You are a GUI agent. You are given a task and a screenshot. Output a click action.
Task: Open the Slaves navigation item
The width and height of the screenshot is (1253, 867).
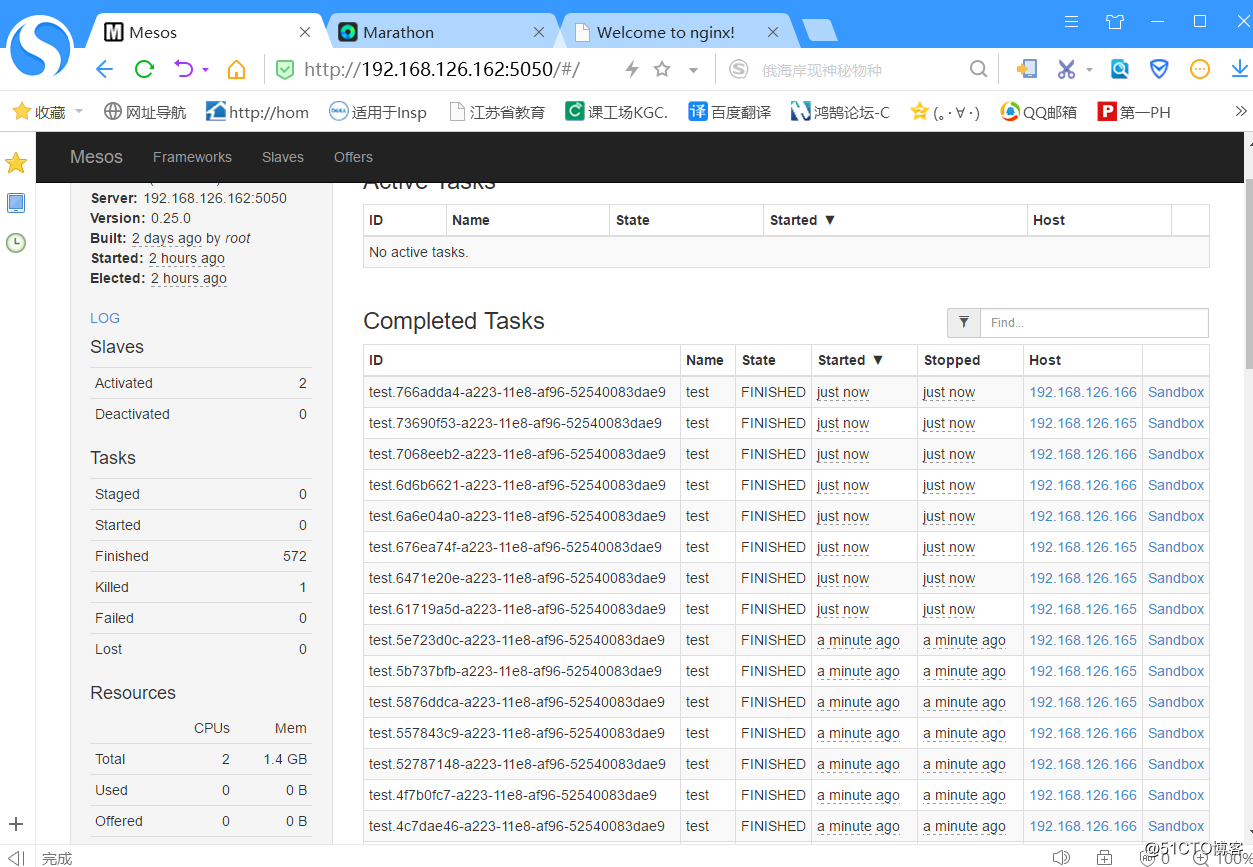pos(283,157)
